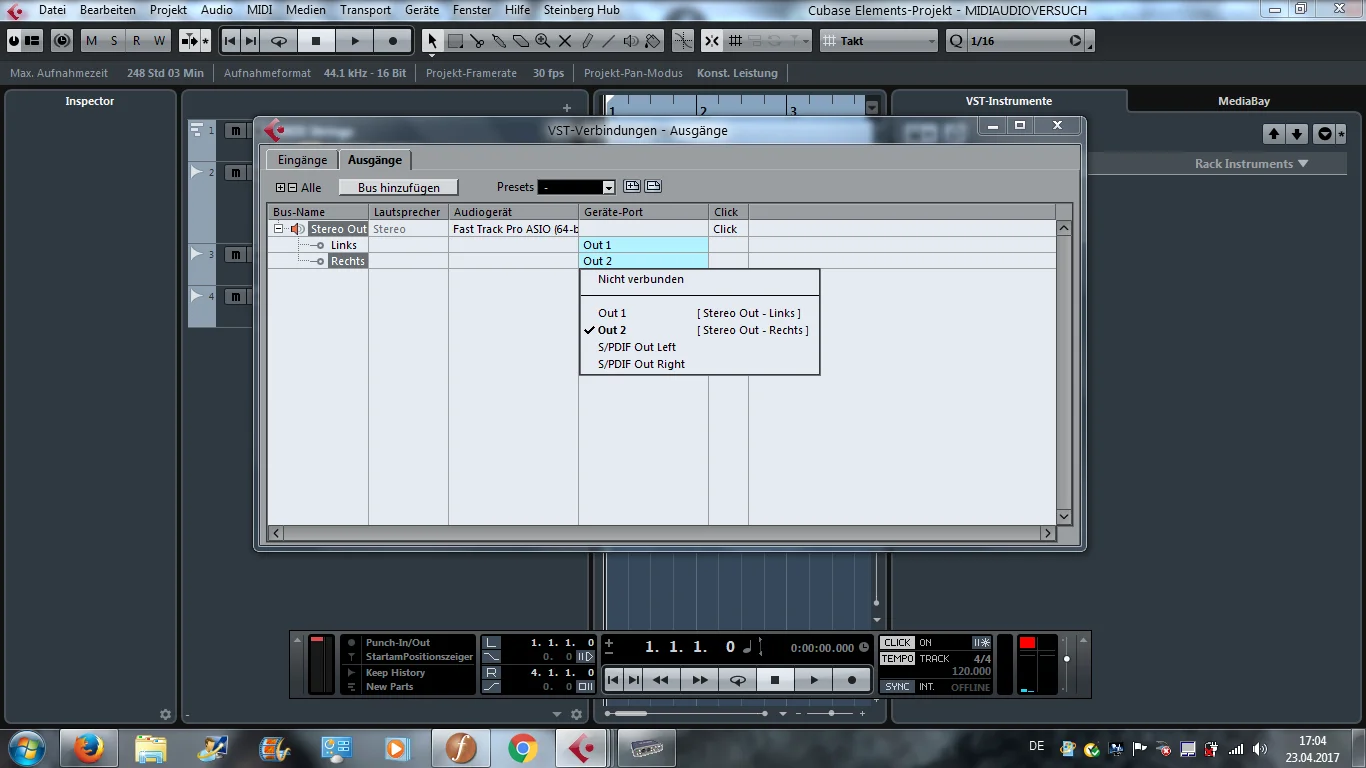Image resolution: width=1366 pixels, height=768 pixels.
Task: Open the constrain delay compensation clock icon
Action: pyautogui.click(x=63, y=41)
